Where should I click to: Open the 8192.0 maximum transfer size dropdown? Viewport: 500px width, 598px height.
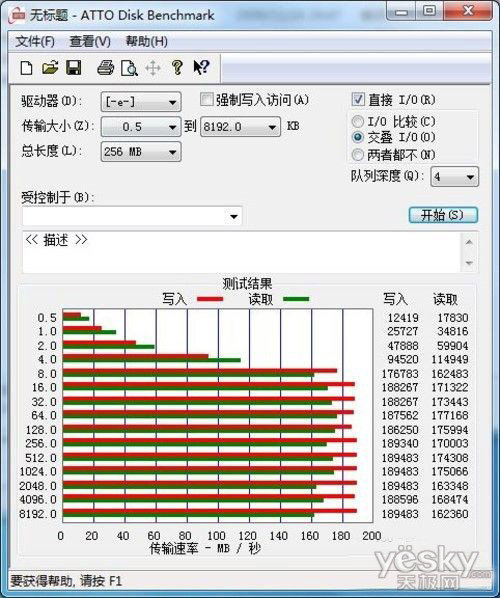point(240,127)
